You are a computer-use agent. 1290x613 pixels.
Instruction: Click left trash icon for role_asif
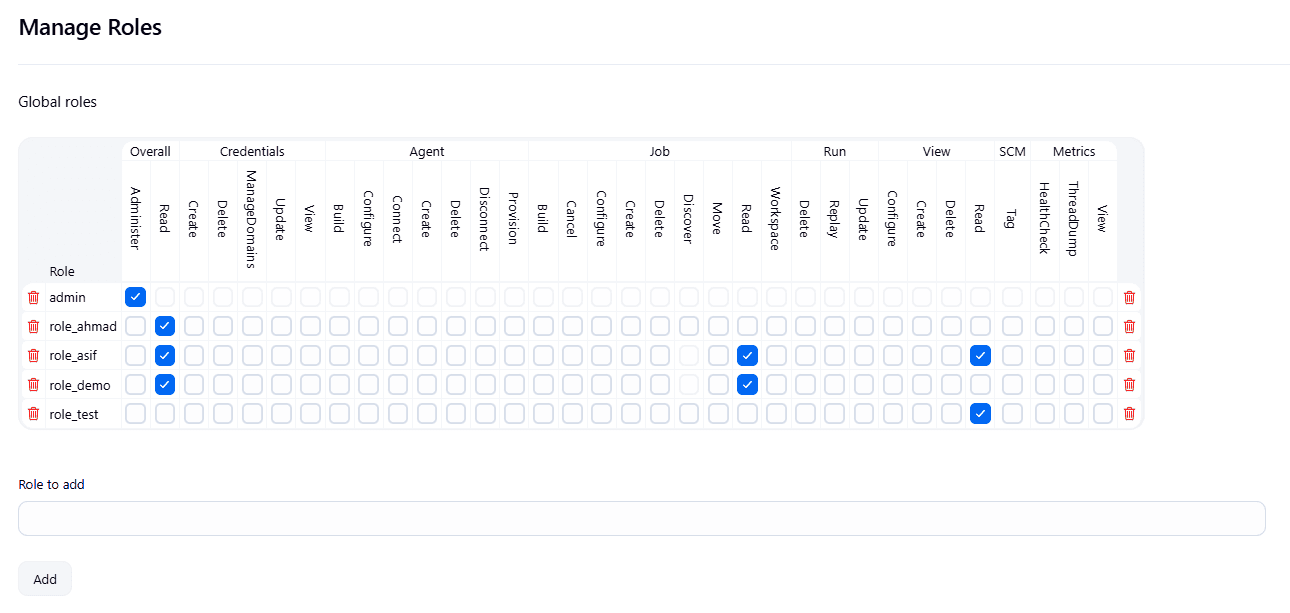click(x=33, y=355)
